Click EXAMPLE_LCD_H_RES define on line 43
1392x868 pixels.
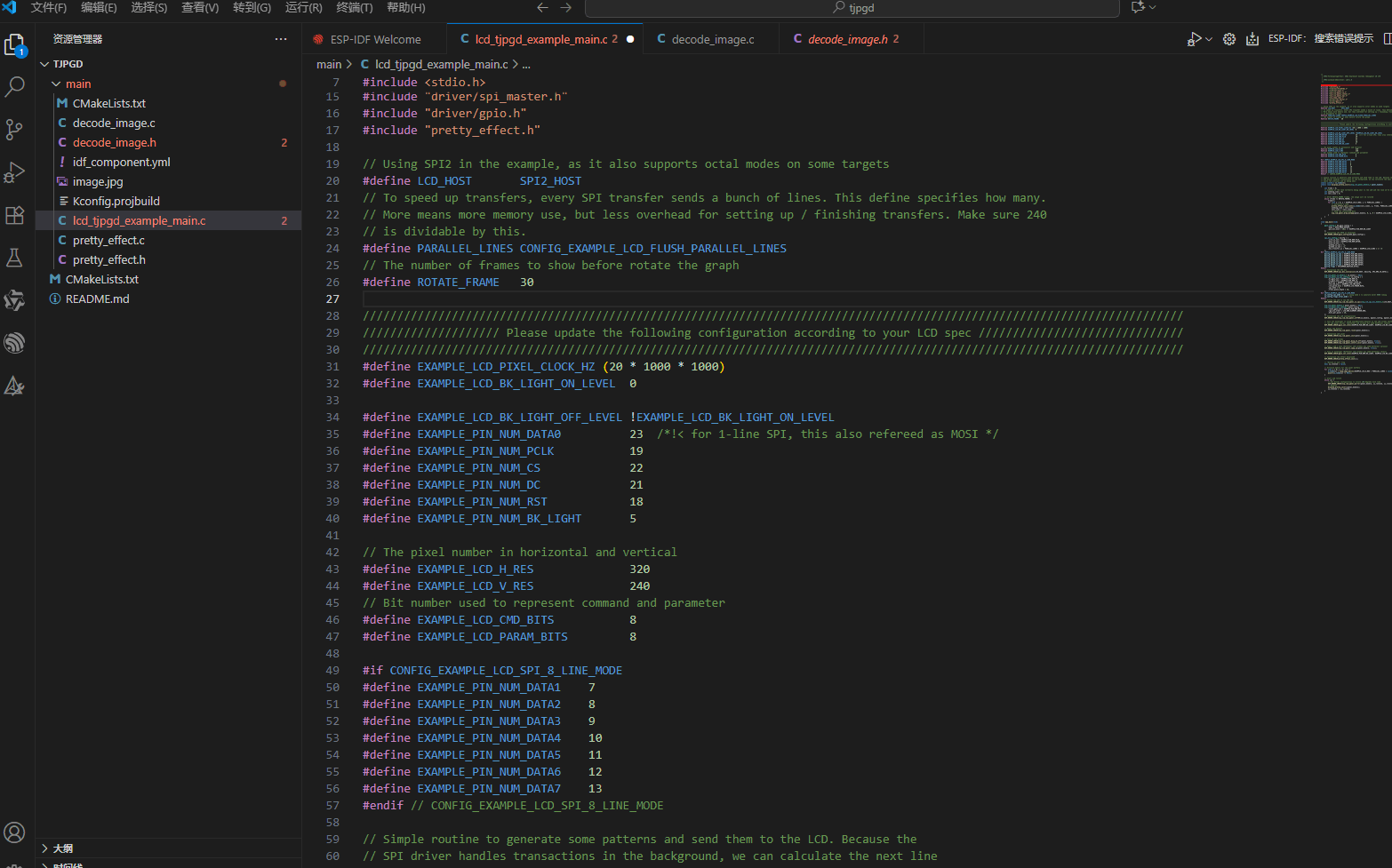click(476, 569)
